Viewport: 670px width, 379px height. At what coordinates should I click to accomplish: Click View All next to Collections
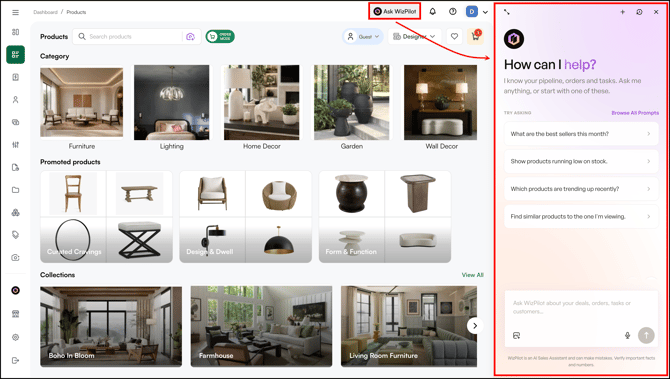click(473, 275)
